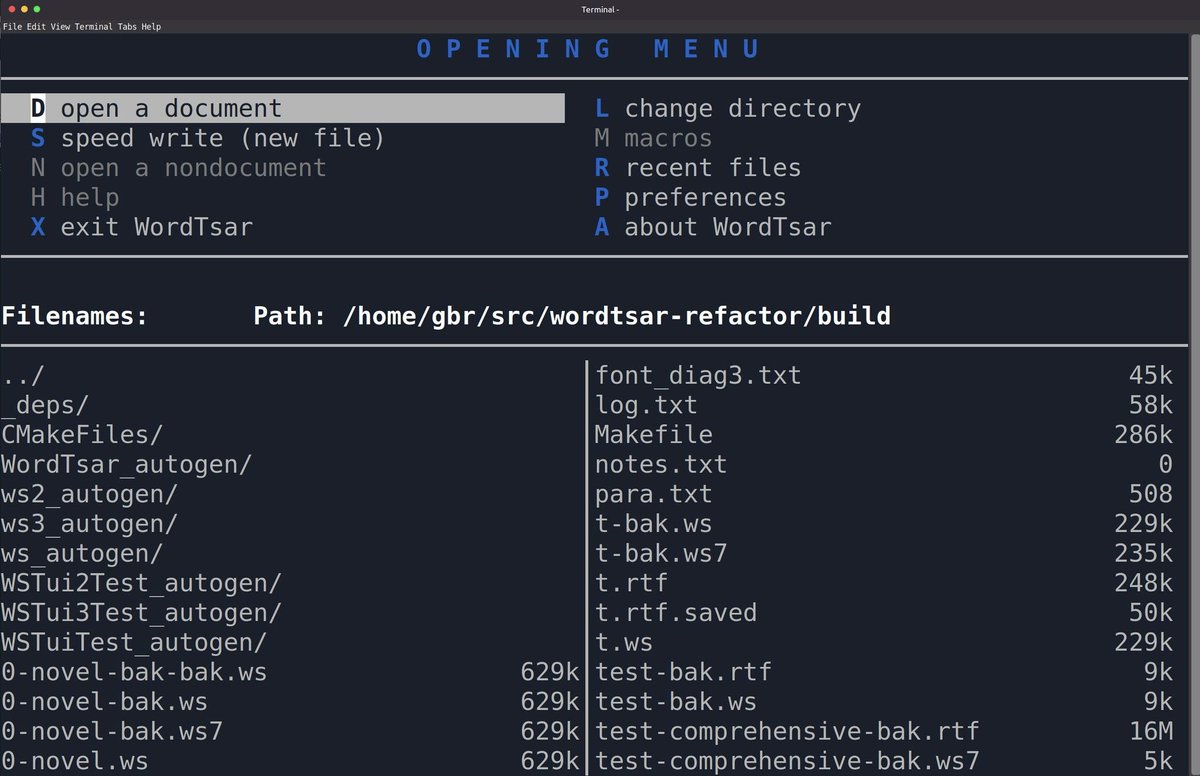Click the dimmed 'help' entry with H key
The width and height of the screenshot is (1200, 776).
(x=75, y=197)
